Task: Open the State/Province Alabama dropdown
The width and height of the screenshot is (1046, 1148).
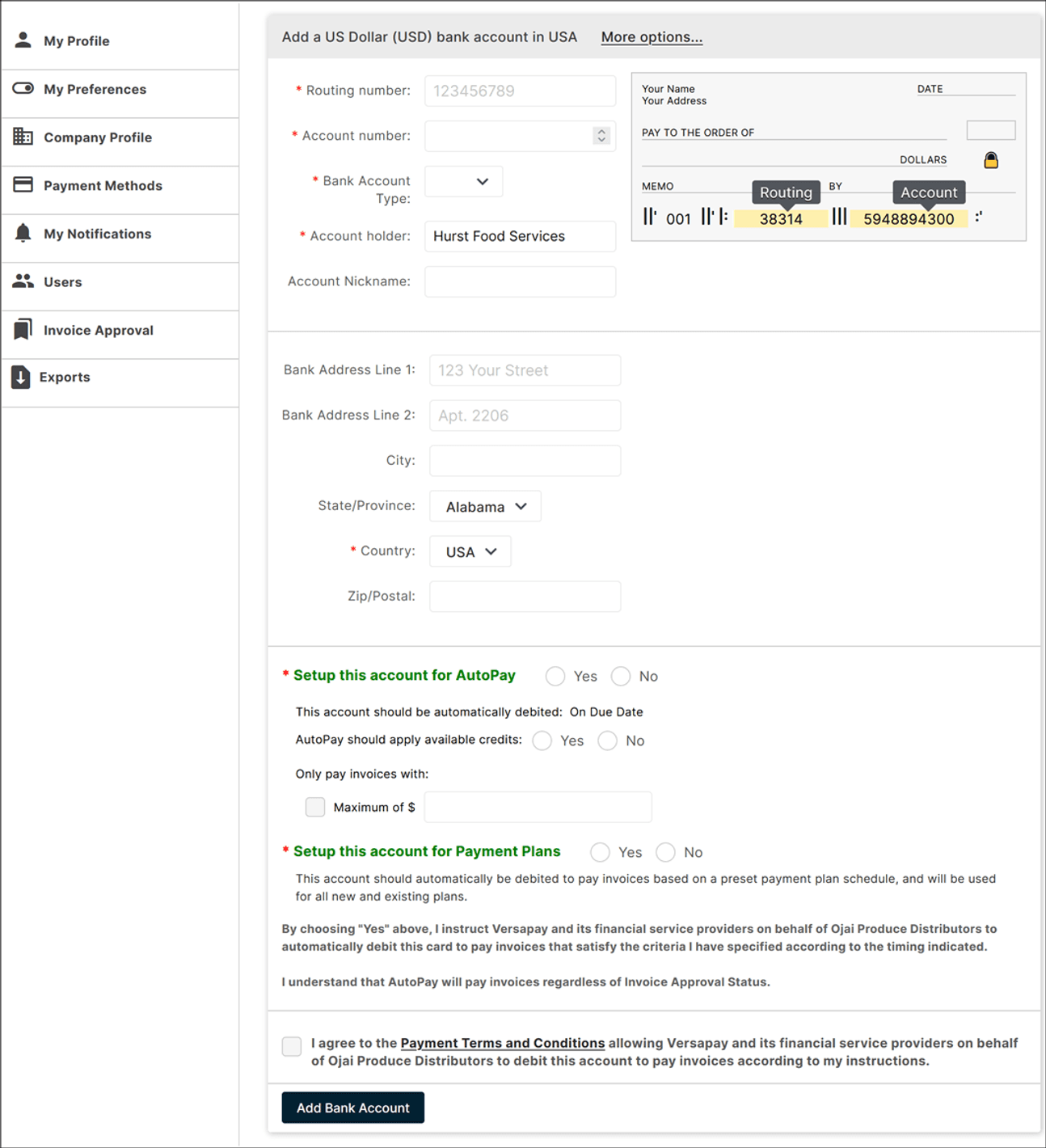Action: [486, 506]
